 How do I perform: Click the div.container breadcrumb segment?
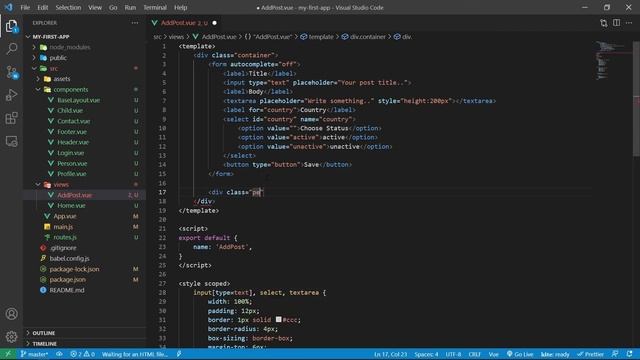tap(363, 37)
